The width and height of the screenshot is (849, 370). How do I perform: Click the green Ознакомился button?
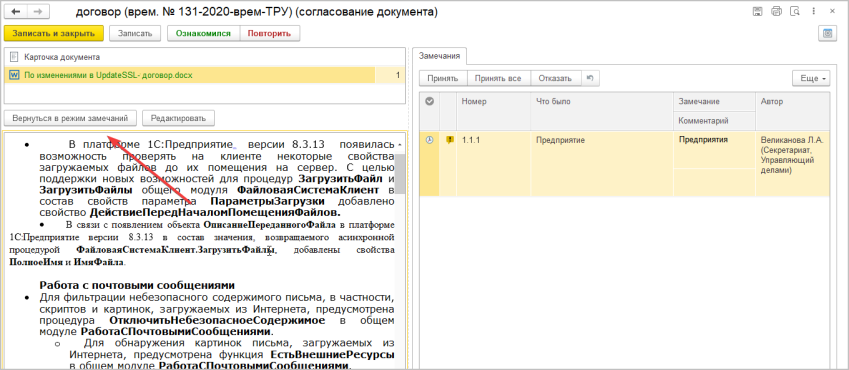click(x=203, y=34)
